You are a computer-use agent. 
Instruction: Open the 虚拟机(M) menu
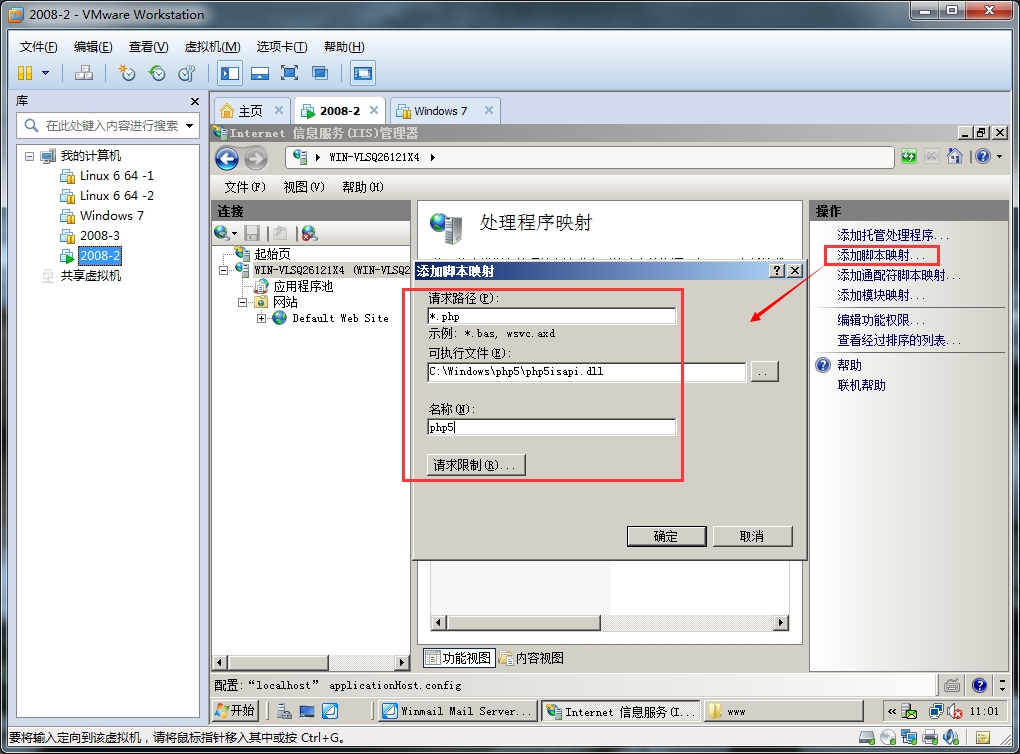(x=213, y=47)
